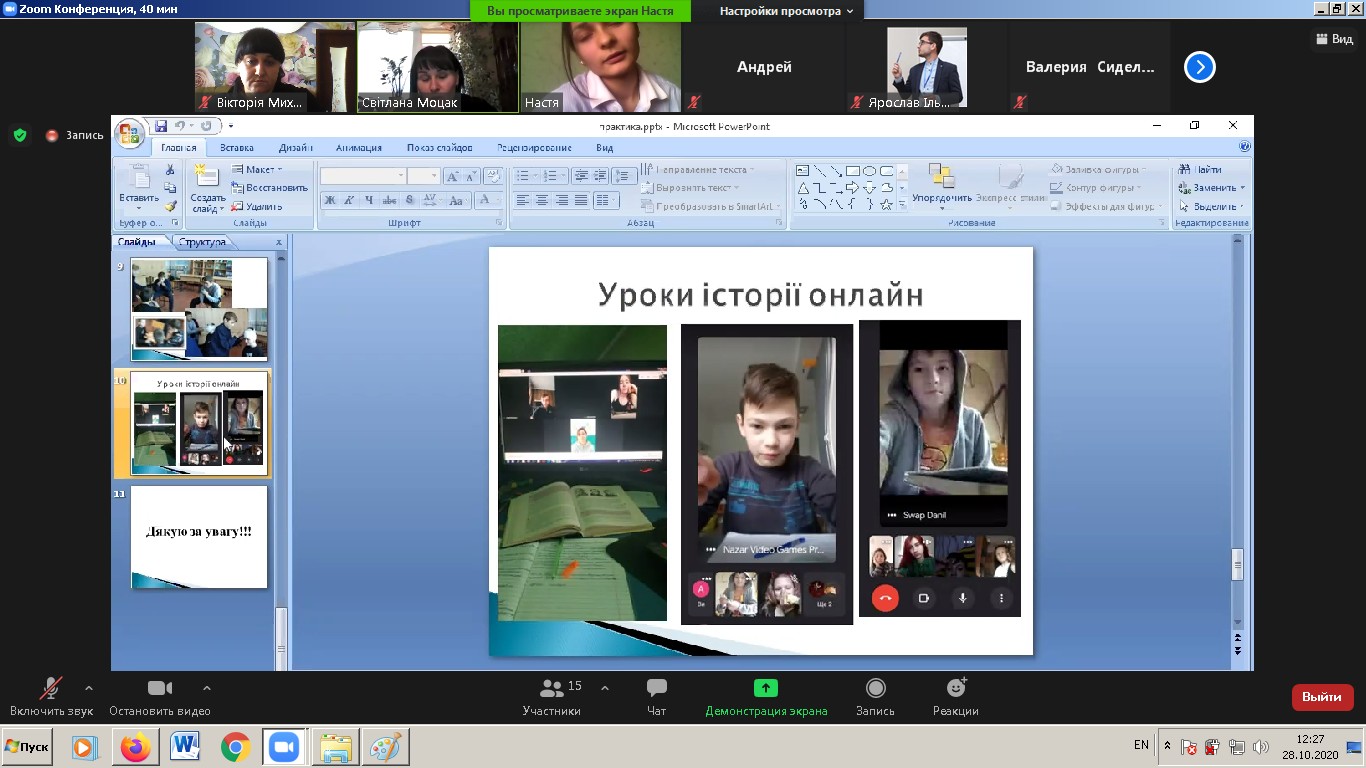The height and width of the screenshot is (768, 1366).
Task: Open Firefox from the Windows taskbar
Action: click(x=135, y=747)
